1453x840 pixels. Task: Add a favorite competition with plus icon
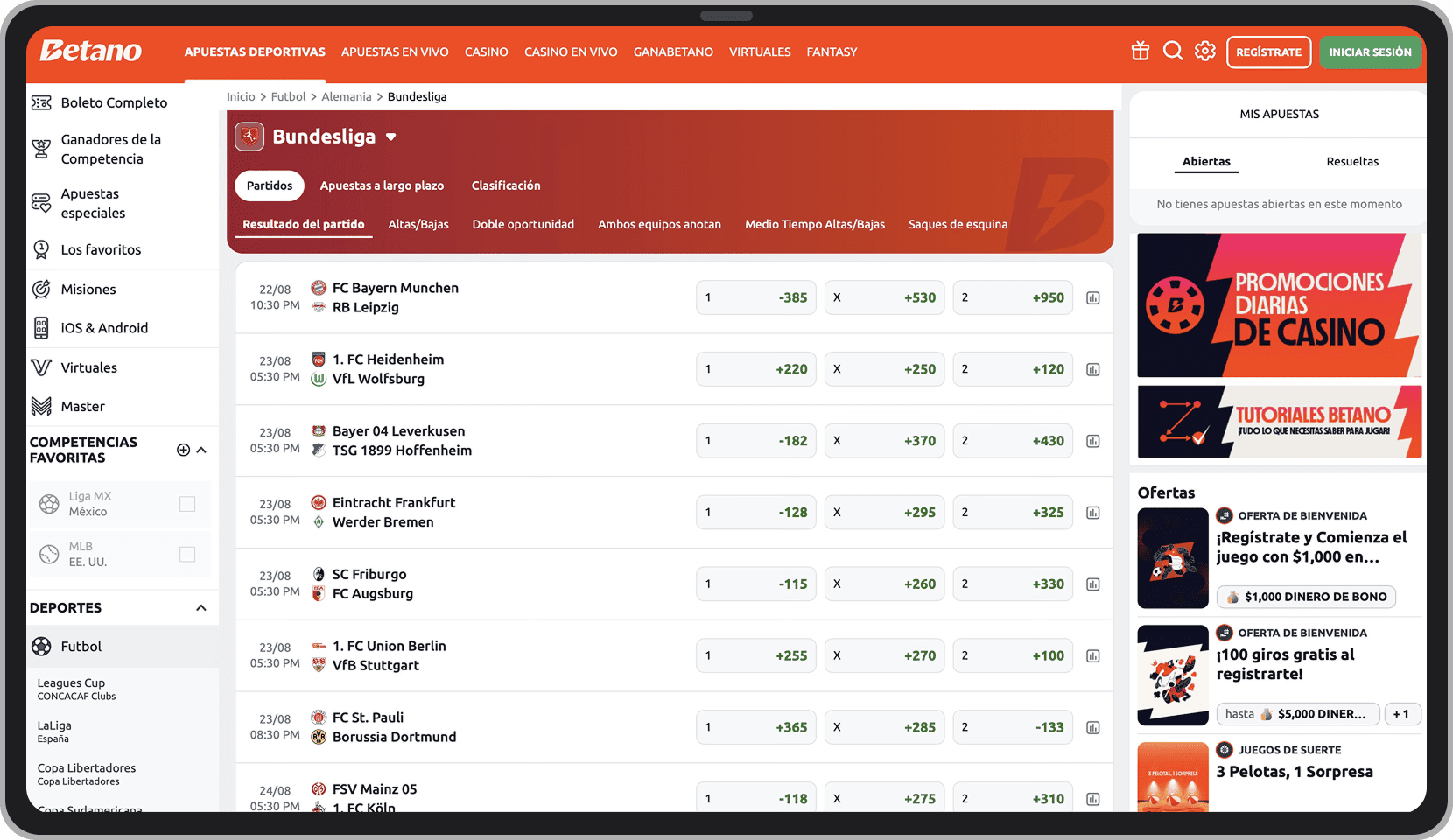183,450
